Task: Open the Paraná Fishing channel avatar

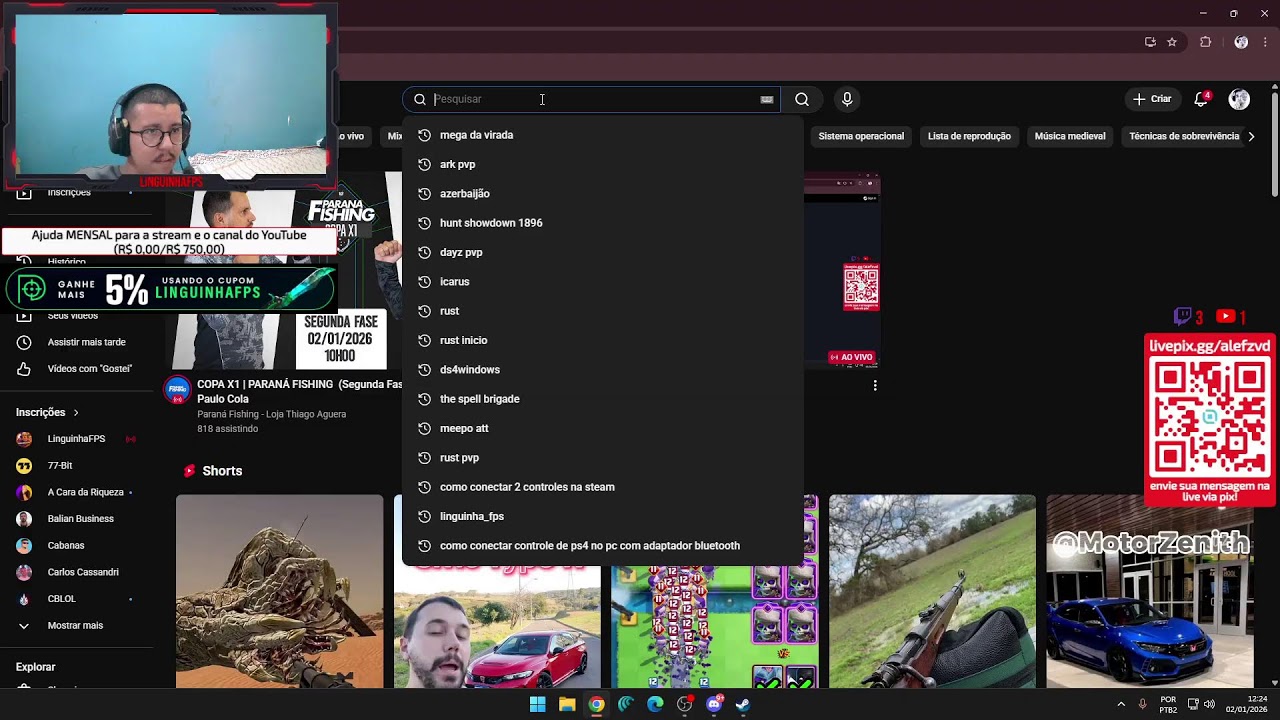Action: coord(177,390)
